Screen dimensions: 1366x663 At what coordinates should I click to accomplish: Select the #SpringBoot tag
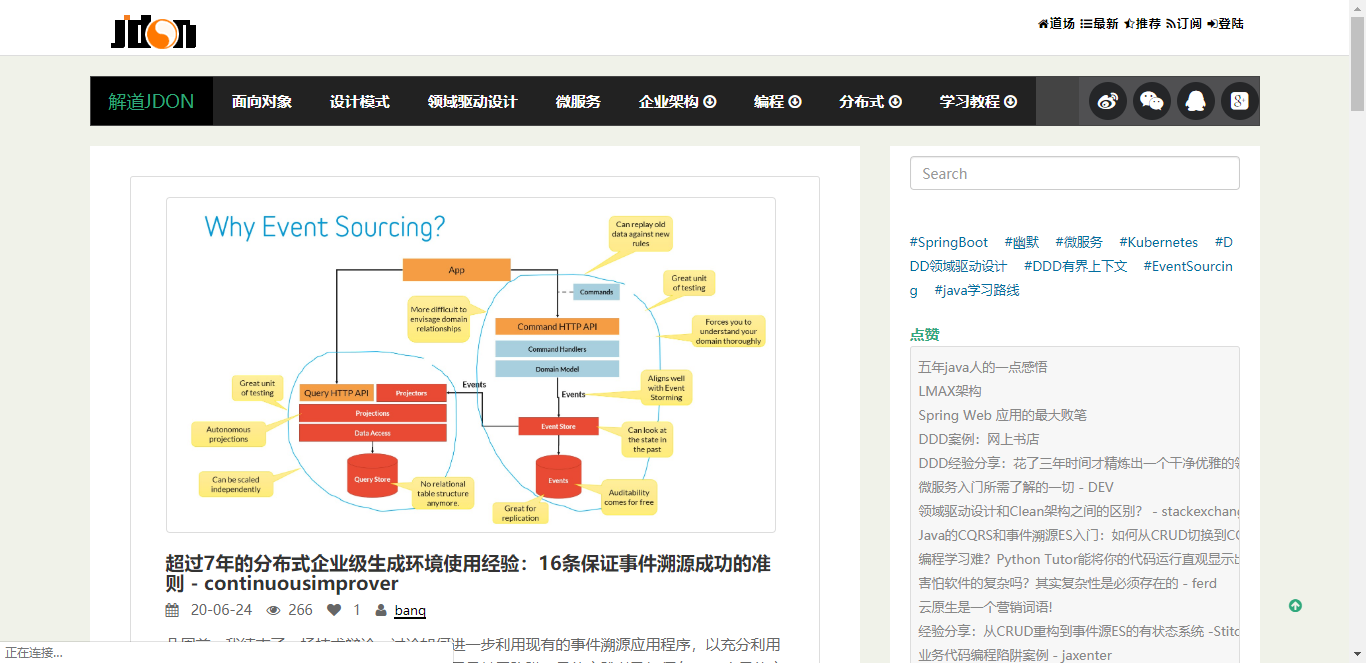point(948,242)
